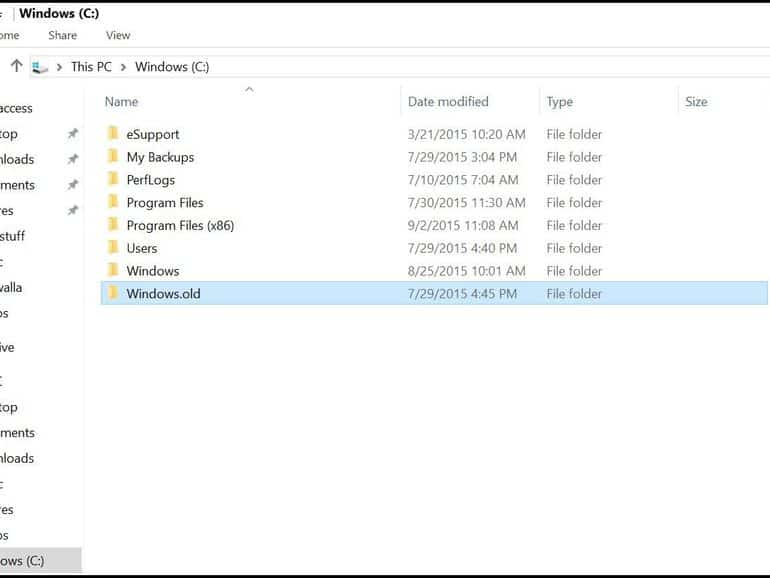
Task: Select the Program Files folder name
Action: (165, 202)
